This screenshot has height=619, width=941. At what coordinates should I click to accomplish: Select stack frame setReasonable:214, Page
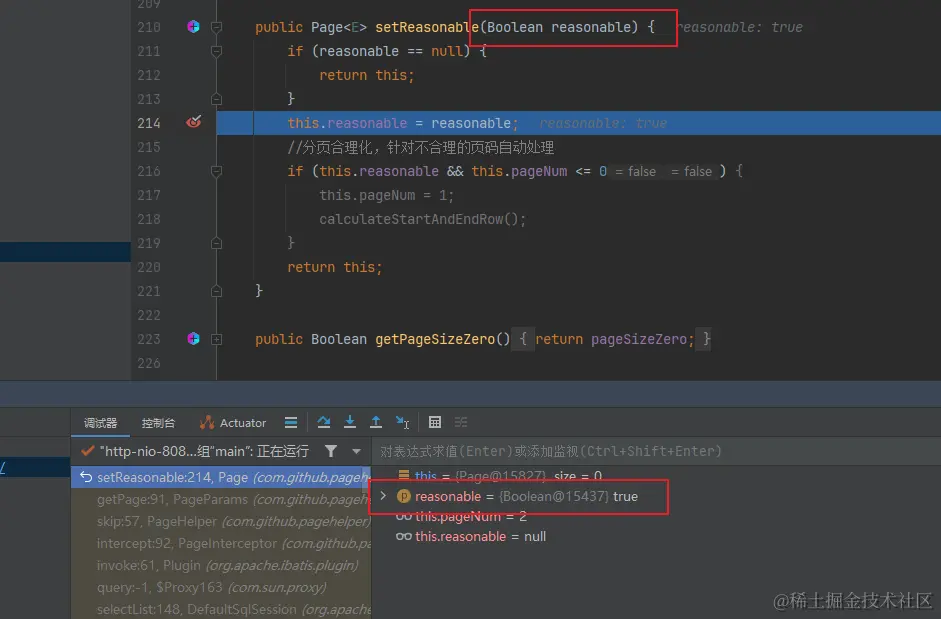221,477
